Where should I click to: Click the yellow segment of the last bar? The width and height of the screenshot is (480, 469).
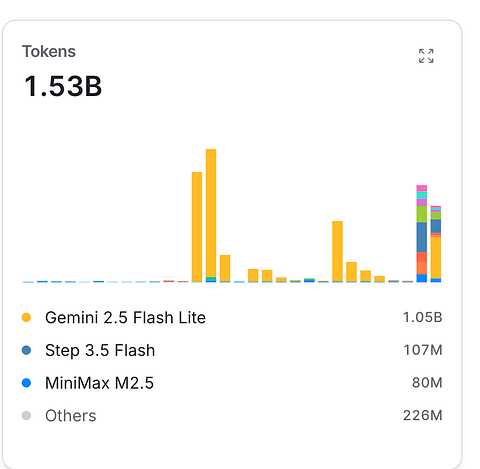(x=436, y=258)
